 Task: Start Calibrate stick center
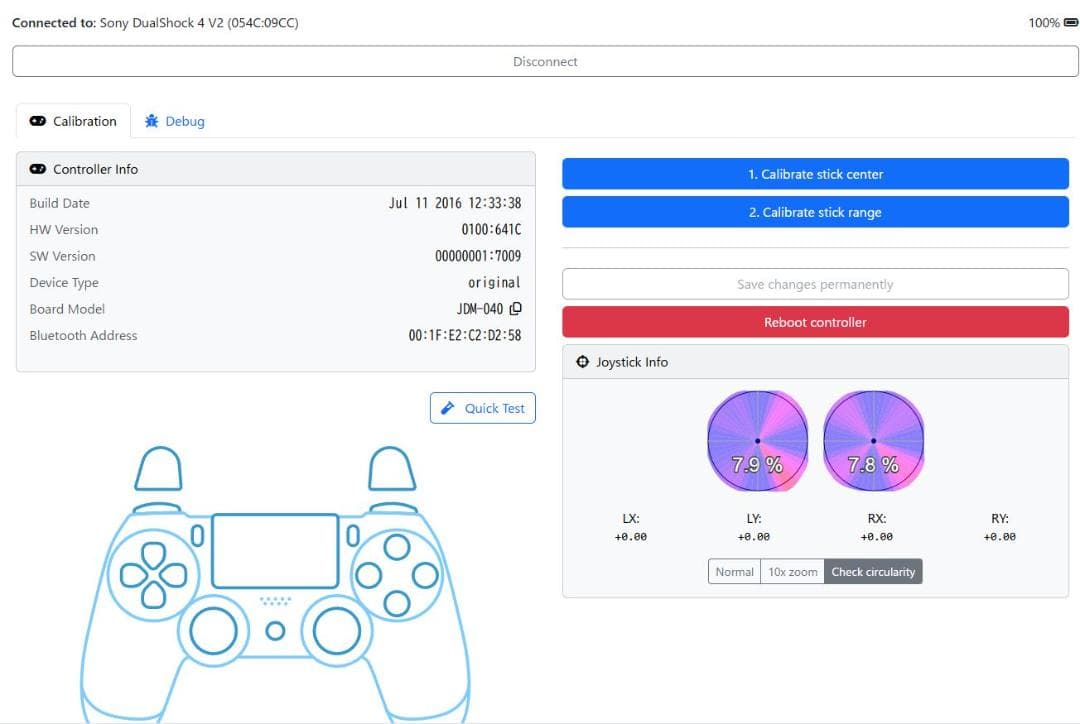pyautogui.click(x=816, y=174)
